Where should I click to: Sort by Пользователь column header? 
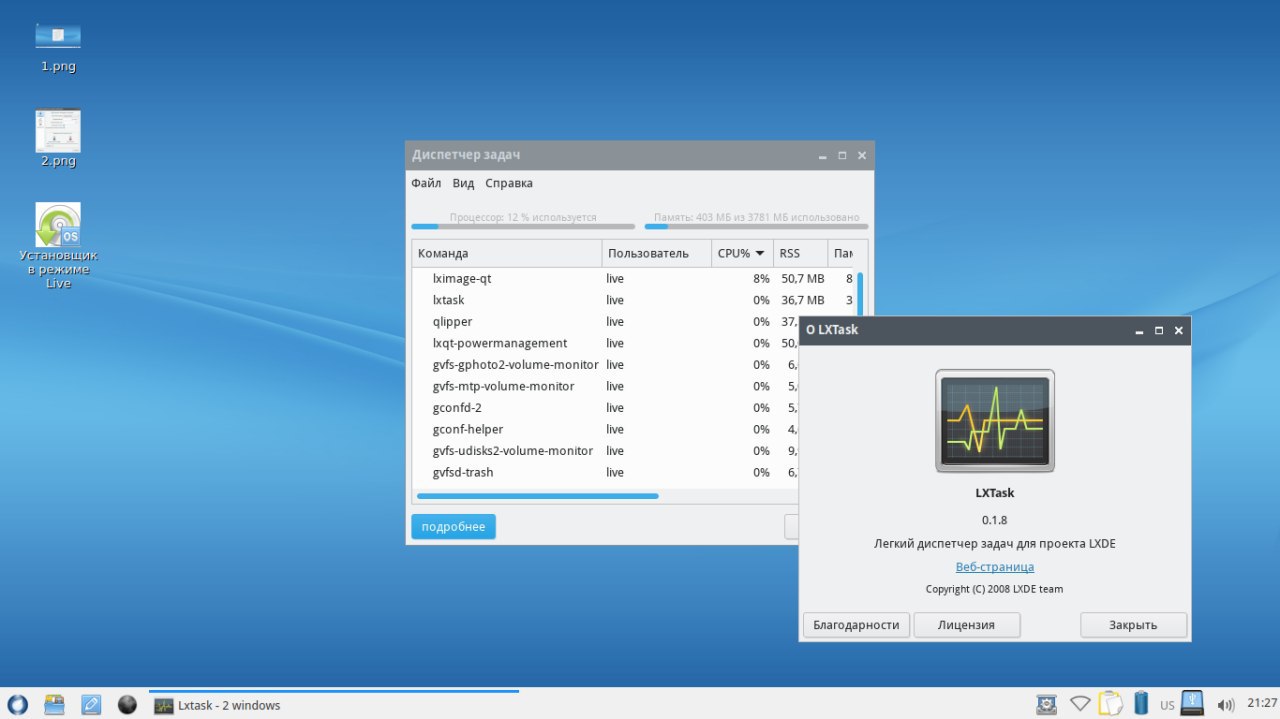657,253
